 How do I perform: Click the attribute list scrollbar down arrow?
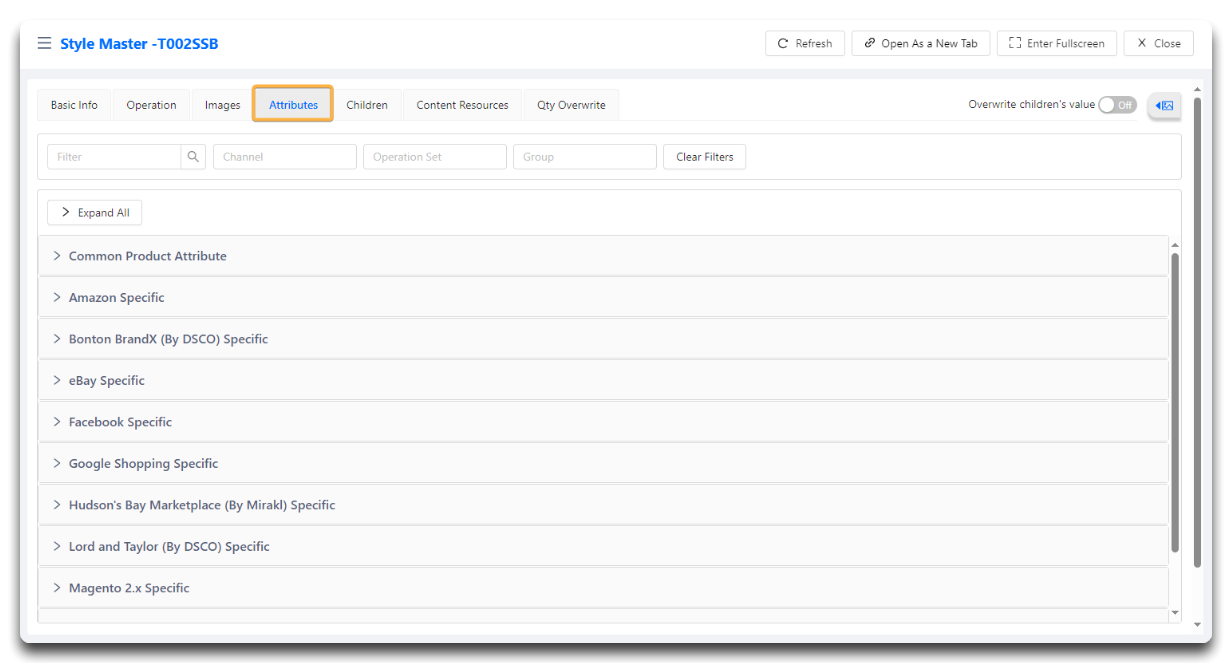1175,613
